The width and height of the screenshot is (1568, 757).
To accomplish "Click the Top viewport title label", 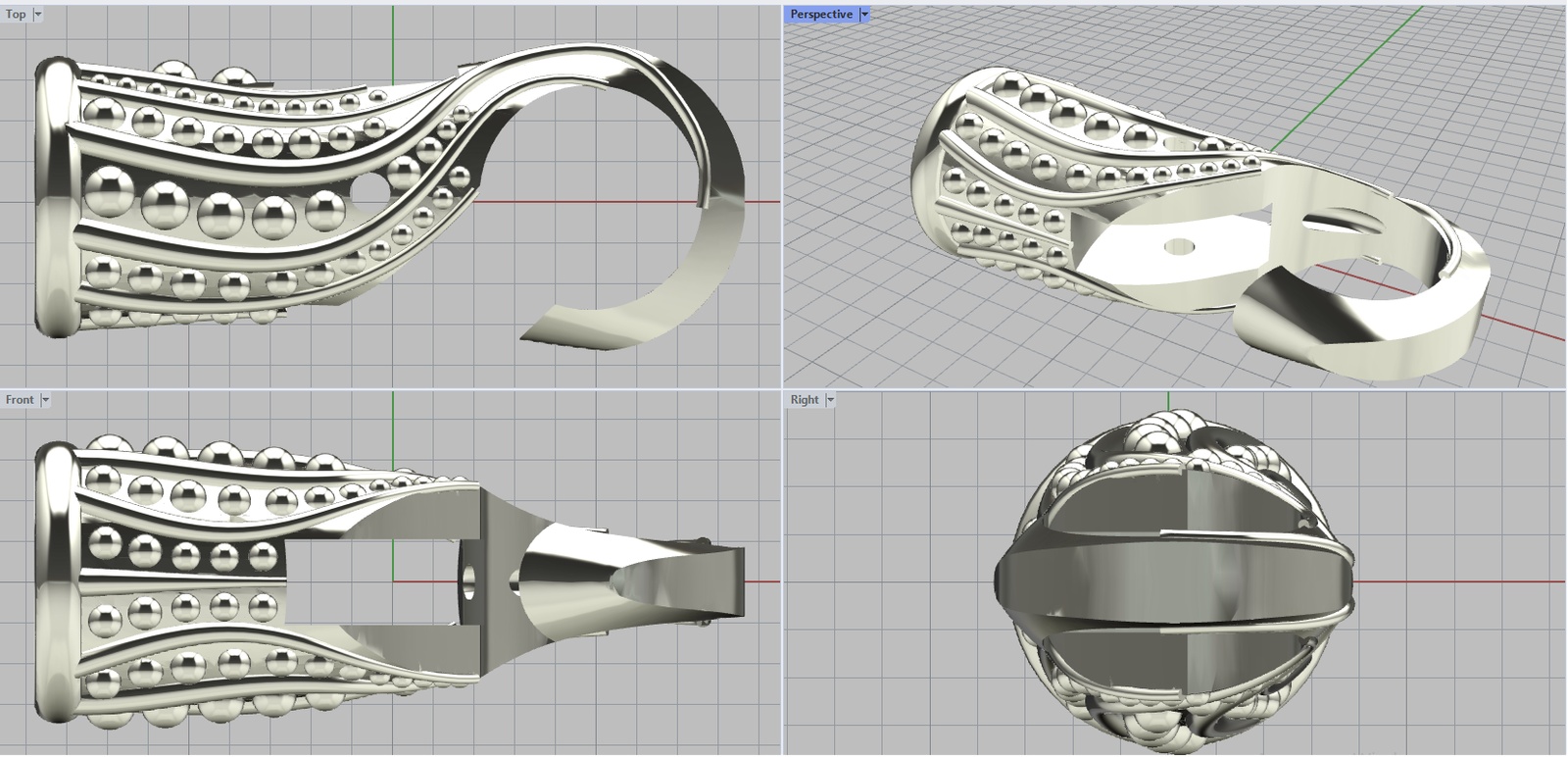I will click(x=16, y=14).
